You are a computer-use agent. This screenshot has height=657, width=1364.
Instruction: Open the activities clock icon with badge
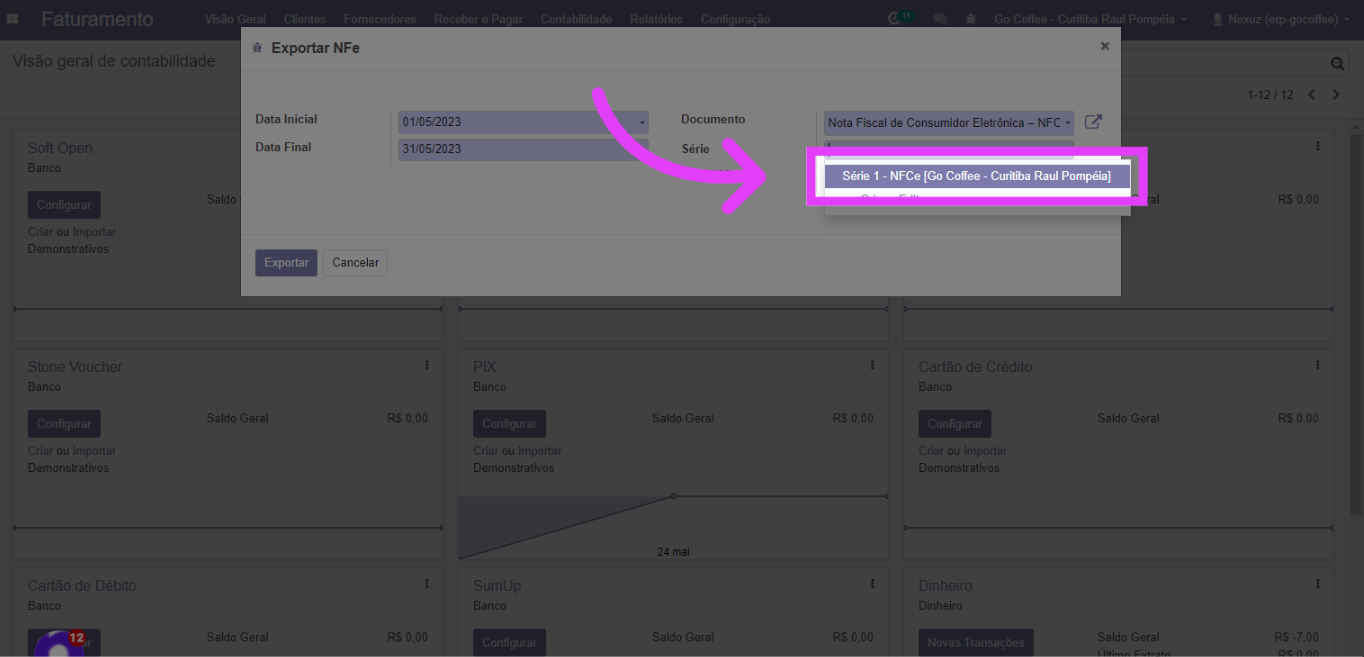[x=896, y=19]
